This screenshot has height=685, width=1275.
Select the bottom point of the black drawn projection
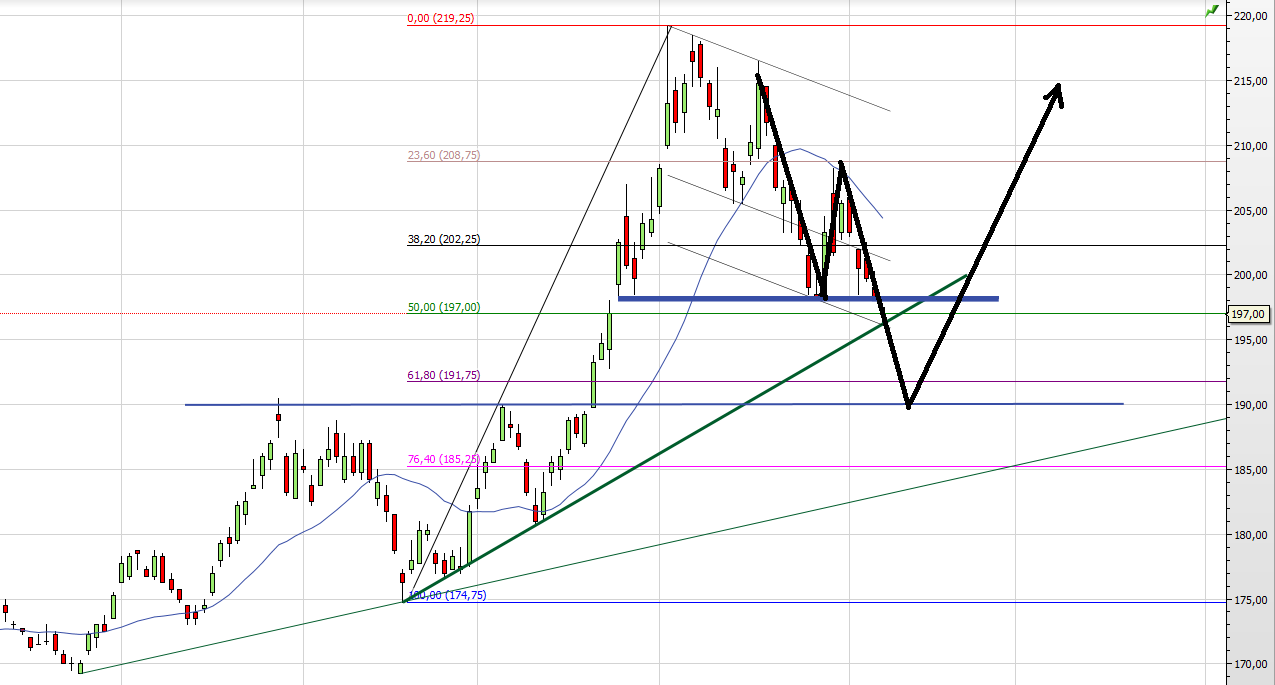click(x=908, y=406)
